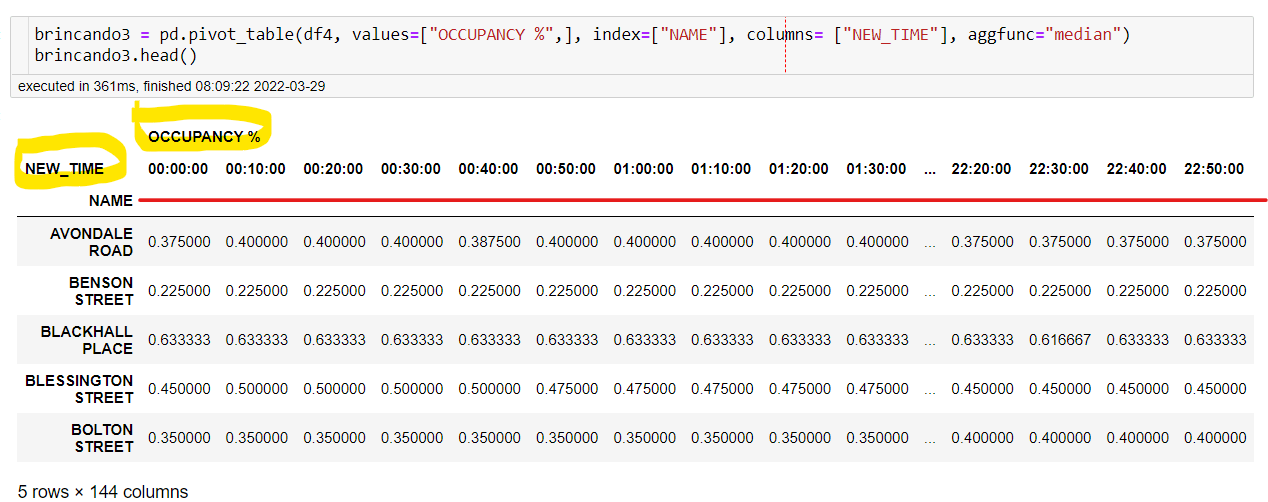Image resolution: width=1268 pixels, height=502 pixels.
Task: Click the '5 rows × 144 columns' summary text
Action: [103, 491]
